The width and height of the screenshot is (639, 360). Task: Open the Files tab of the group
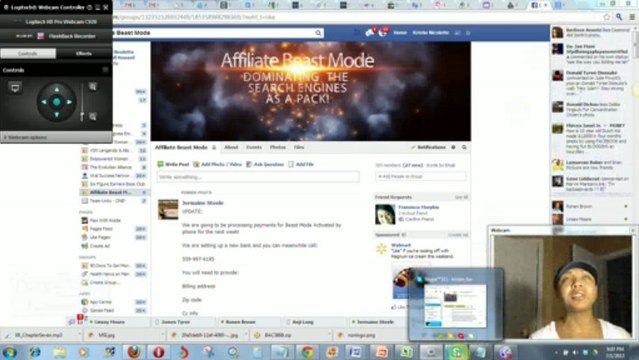pyautogui.click(x=299, y=147)
